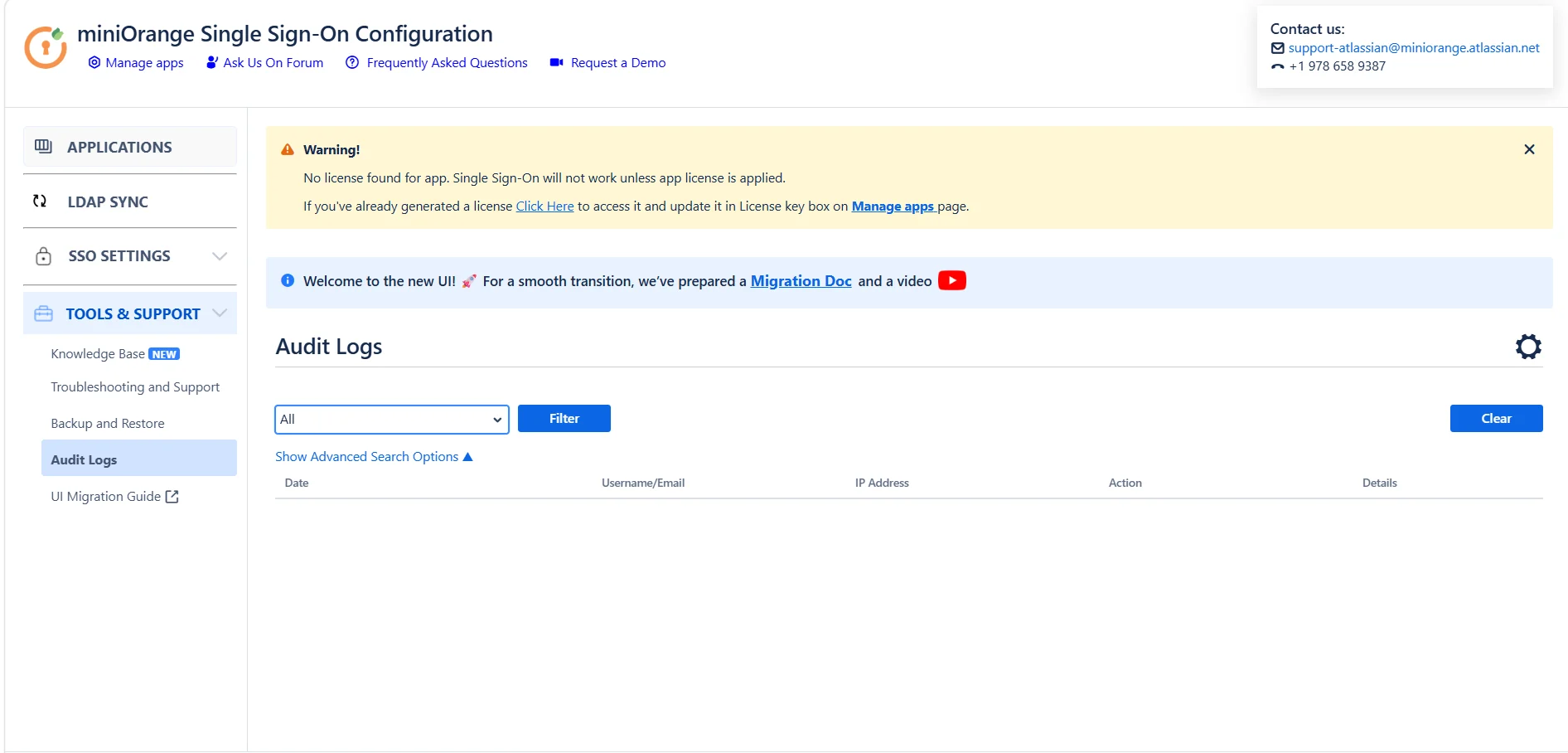
Task: Click the Action column header
Action: (1125, 483)
